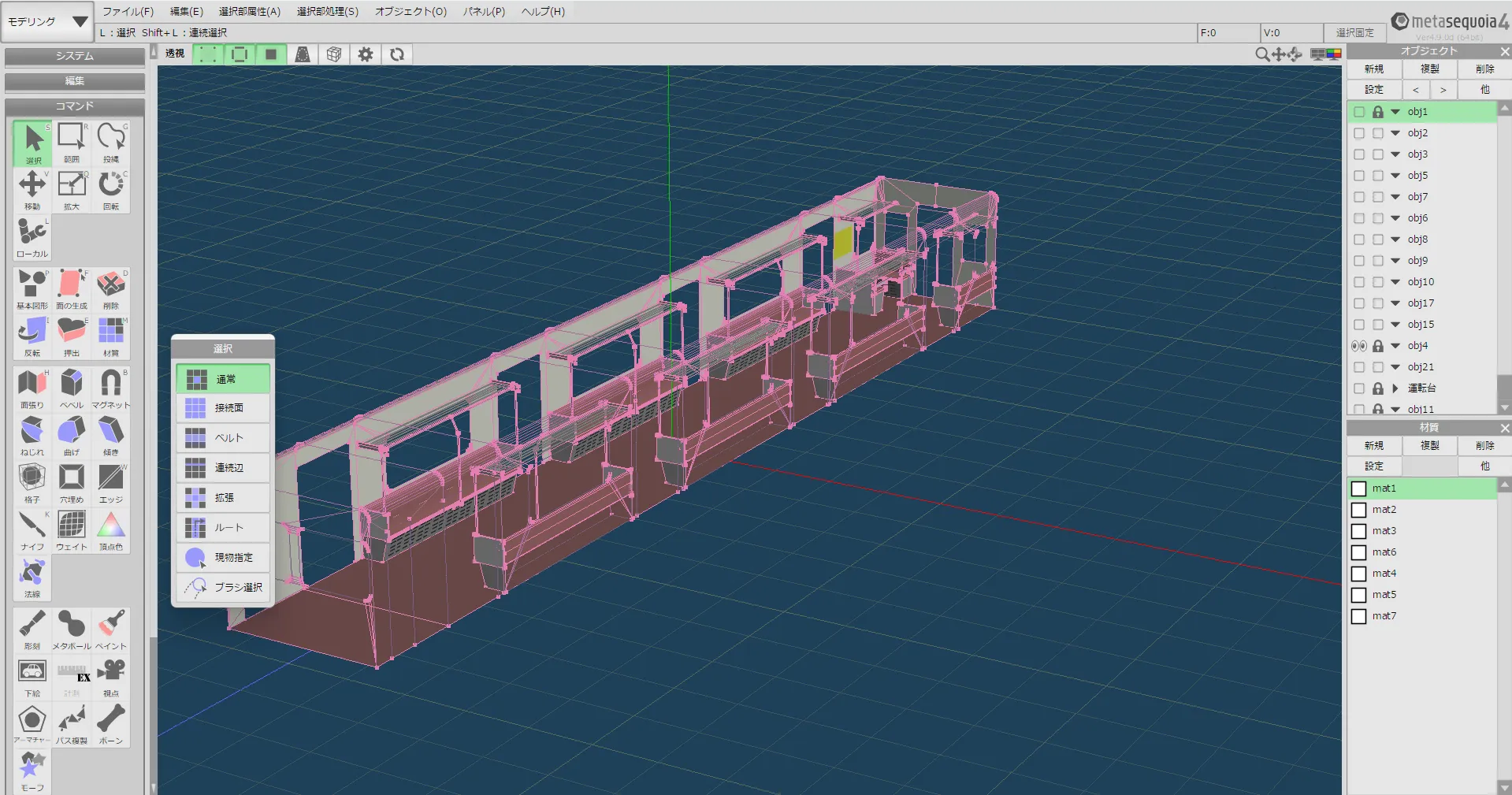Open the モデリング mode dropdown
Image resolution: width=1512 pixels, height=795 pixels.
[x=47, y=21]
